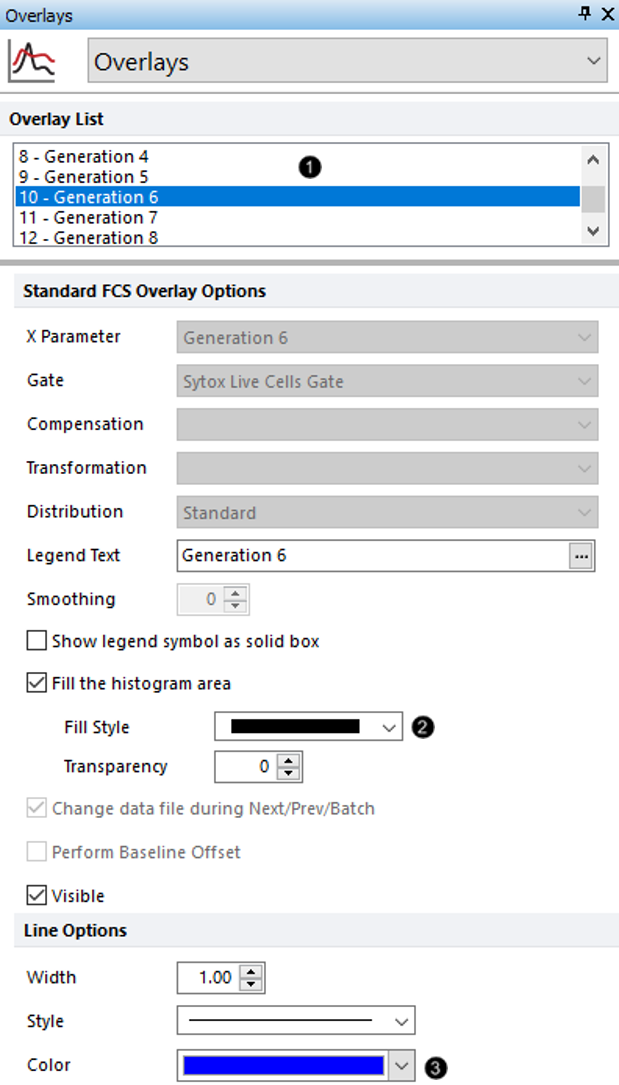Open the line Style dropdown

click(296, 1021)
